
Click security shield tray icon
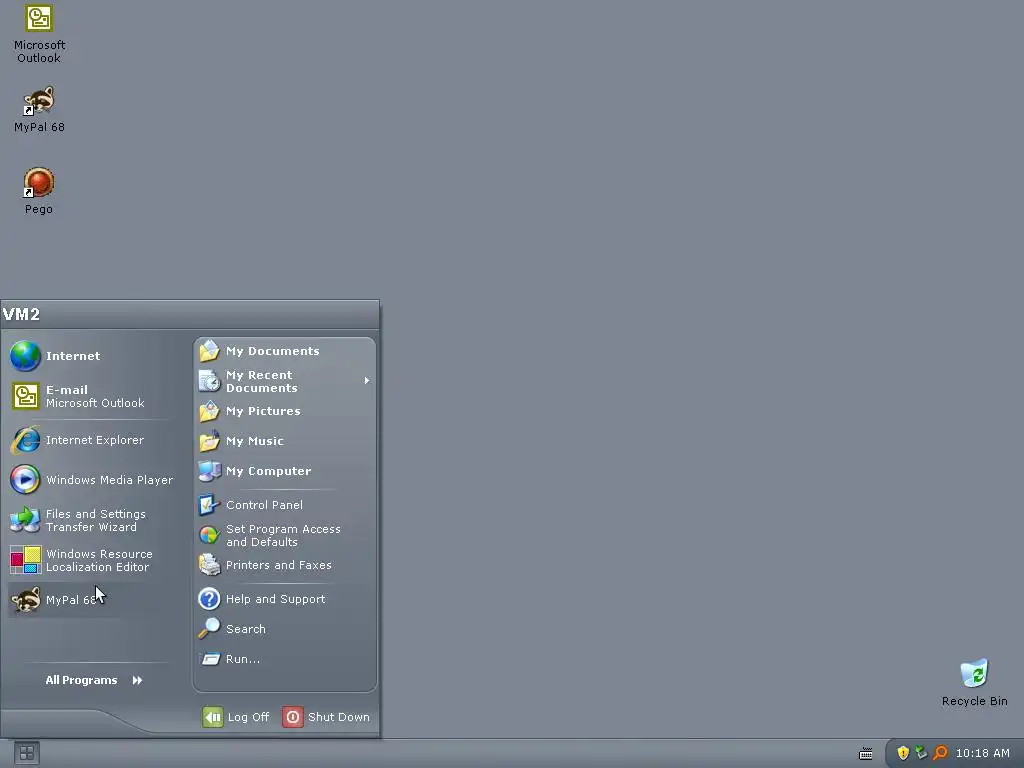pyautogui.click(x=903, y=753)
